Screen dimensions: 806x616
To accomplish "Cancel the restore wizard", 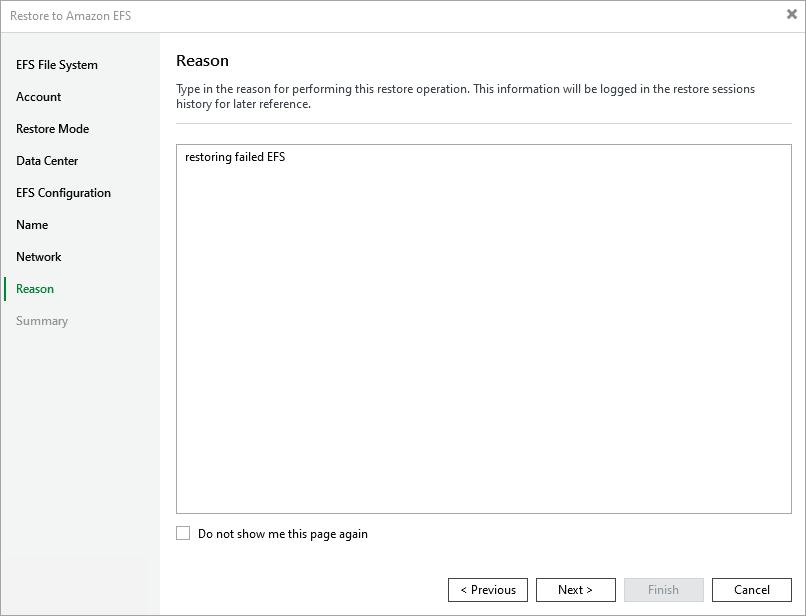I will [x=752, y=590].
